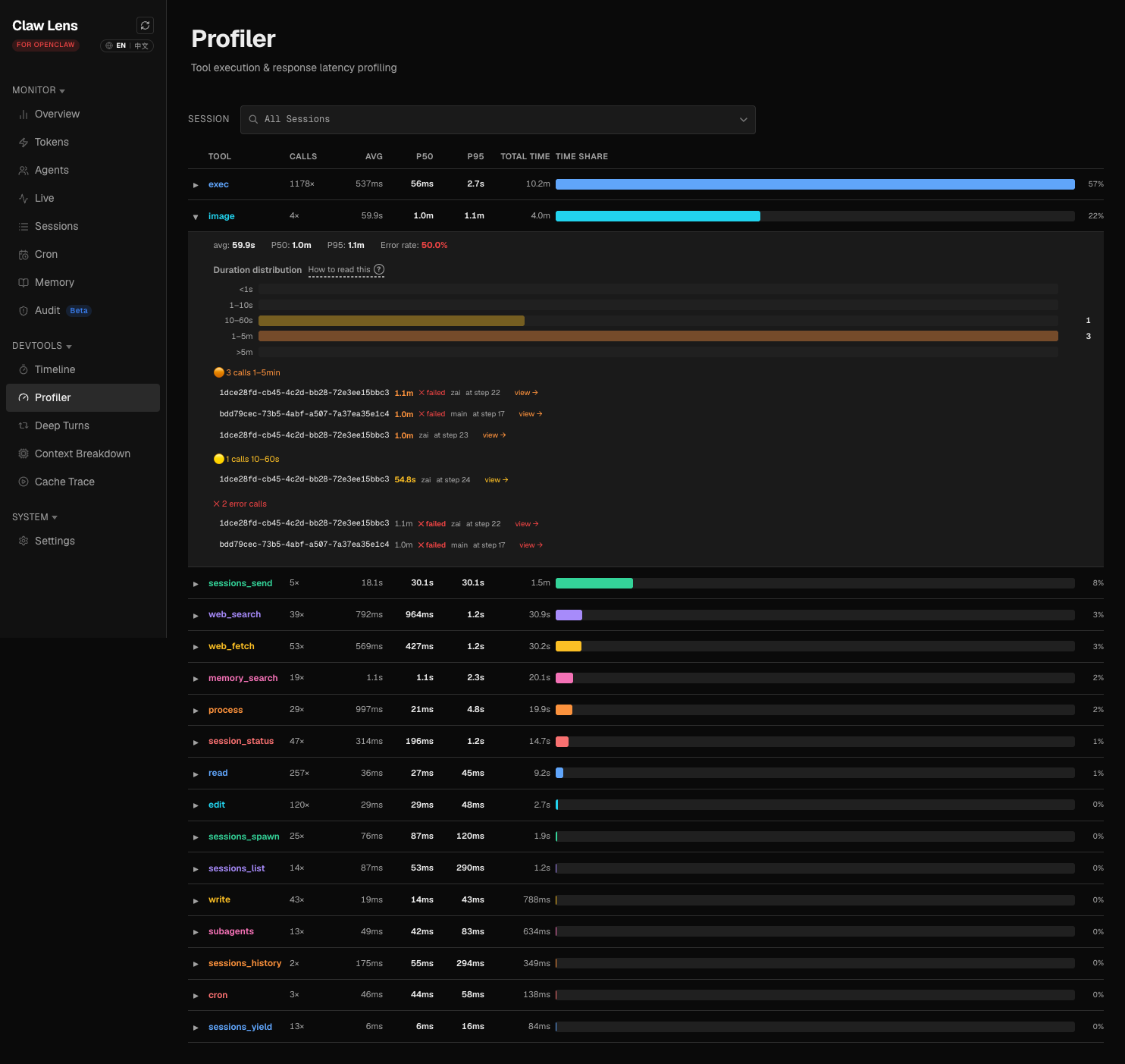Click the search icon in session selector
The image size is (1125, 1064).
[x=254, y=119]
